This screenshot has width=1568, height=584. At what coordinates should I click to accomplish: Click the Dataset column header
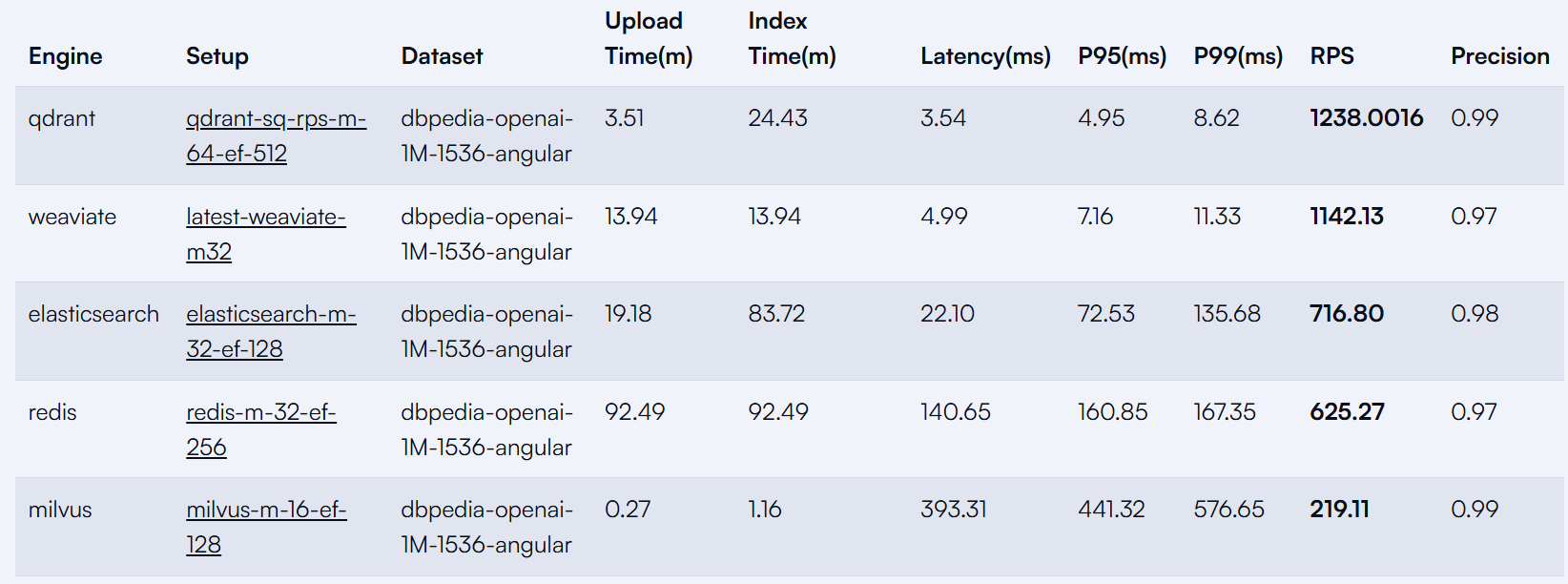pos(442,56)
